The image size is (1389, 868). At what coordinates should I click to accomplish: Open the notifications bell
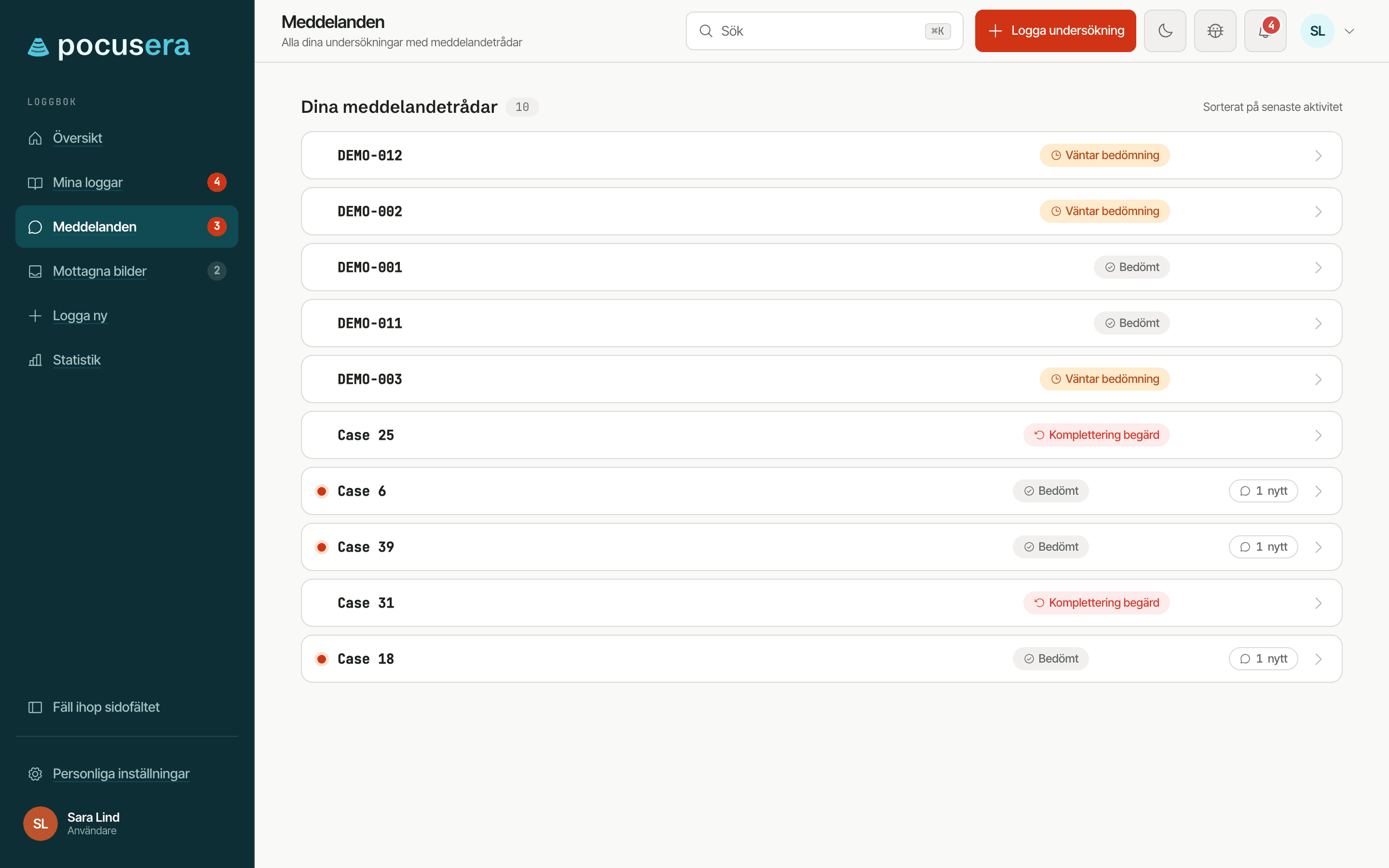pyautogui.click(x=1265, y=31)
